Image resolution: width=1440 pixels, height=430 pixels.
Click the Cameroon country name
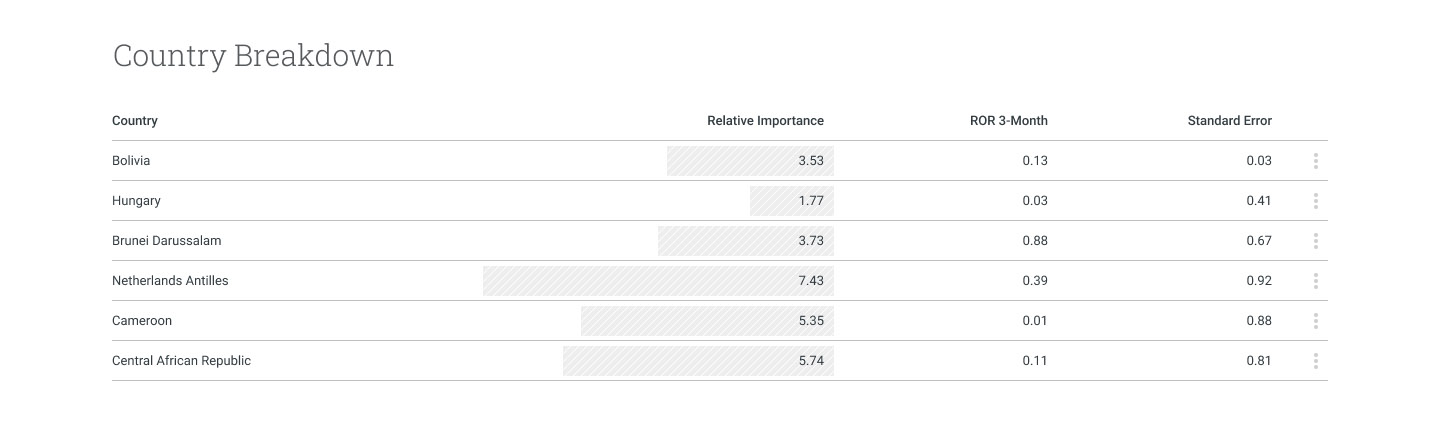point(142,321)
